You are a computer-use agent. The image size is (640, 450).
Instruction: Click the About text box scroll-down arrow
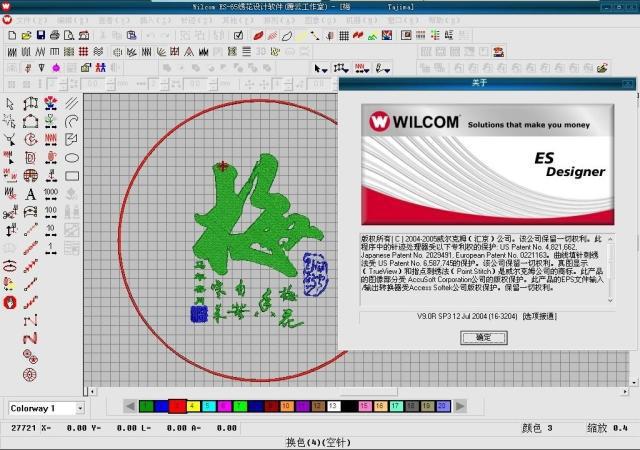click(x=610, y=300)
